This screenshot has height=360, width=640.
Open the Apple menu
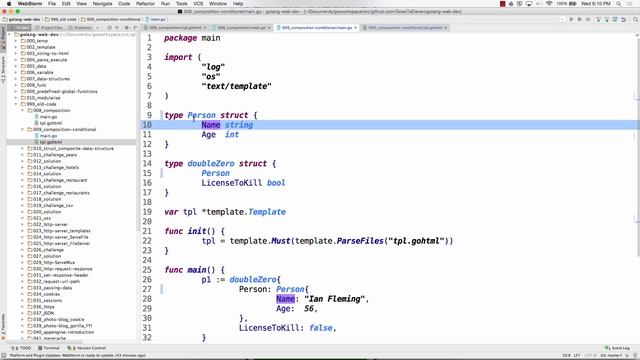pos(9,4)
